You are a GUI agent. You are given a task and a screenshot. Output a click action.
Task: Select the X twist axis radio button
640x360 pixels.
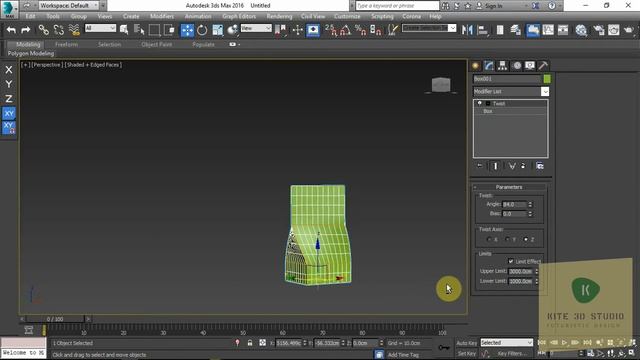pyautogui.click(x=489, y=239)
